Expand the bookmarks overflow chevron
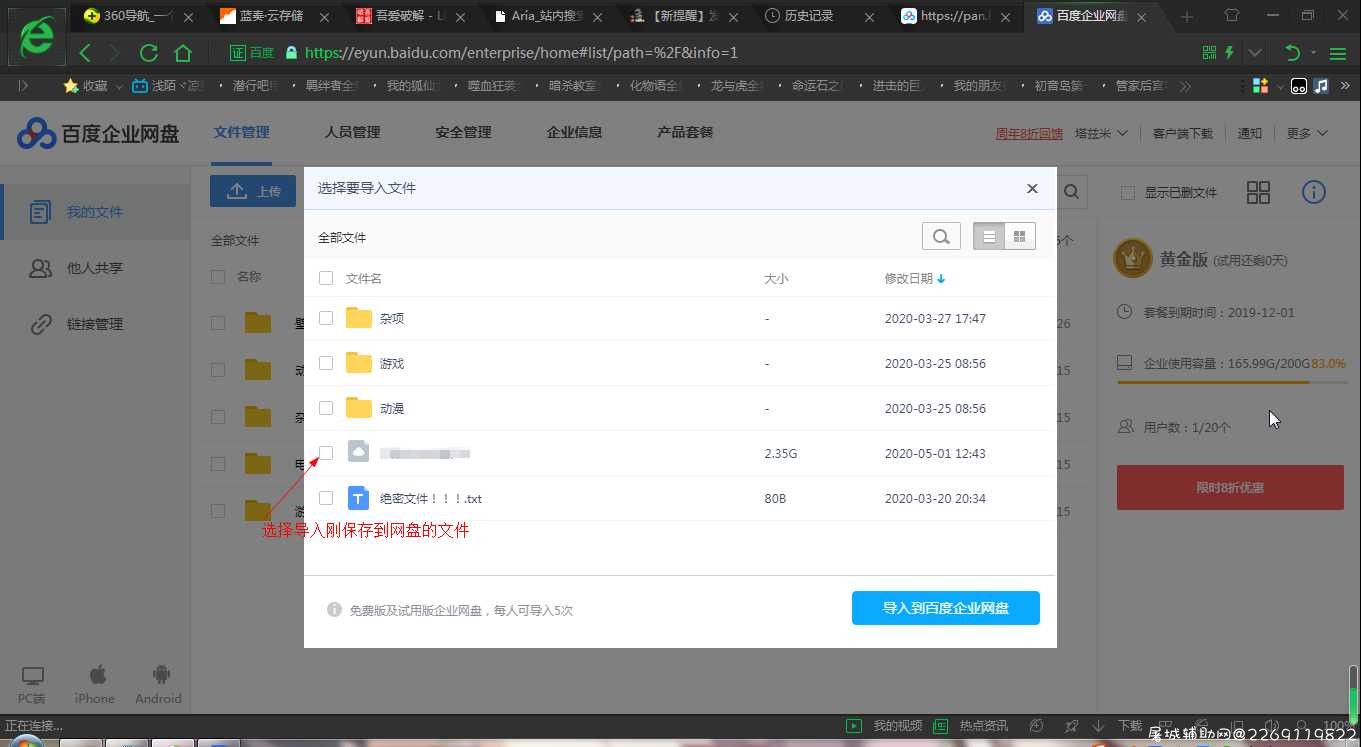 [x=1185, y=86]
